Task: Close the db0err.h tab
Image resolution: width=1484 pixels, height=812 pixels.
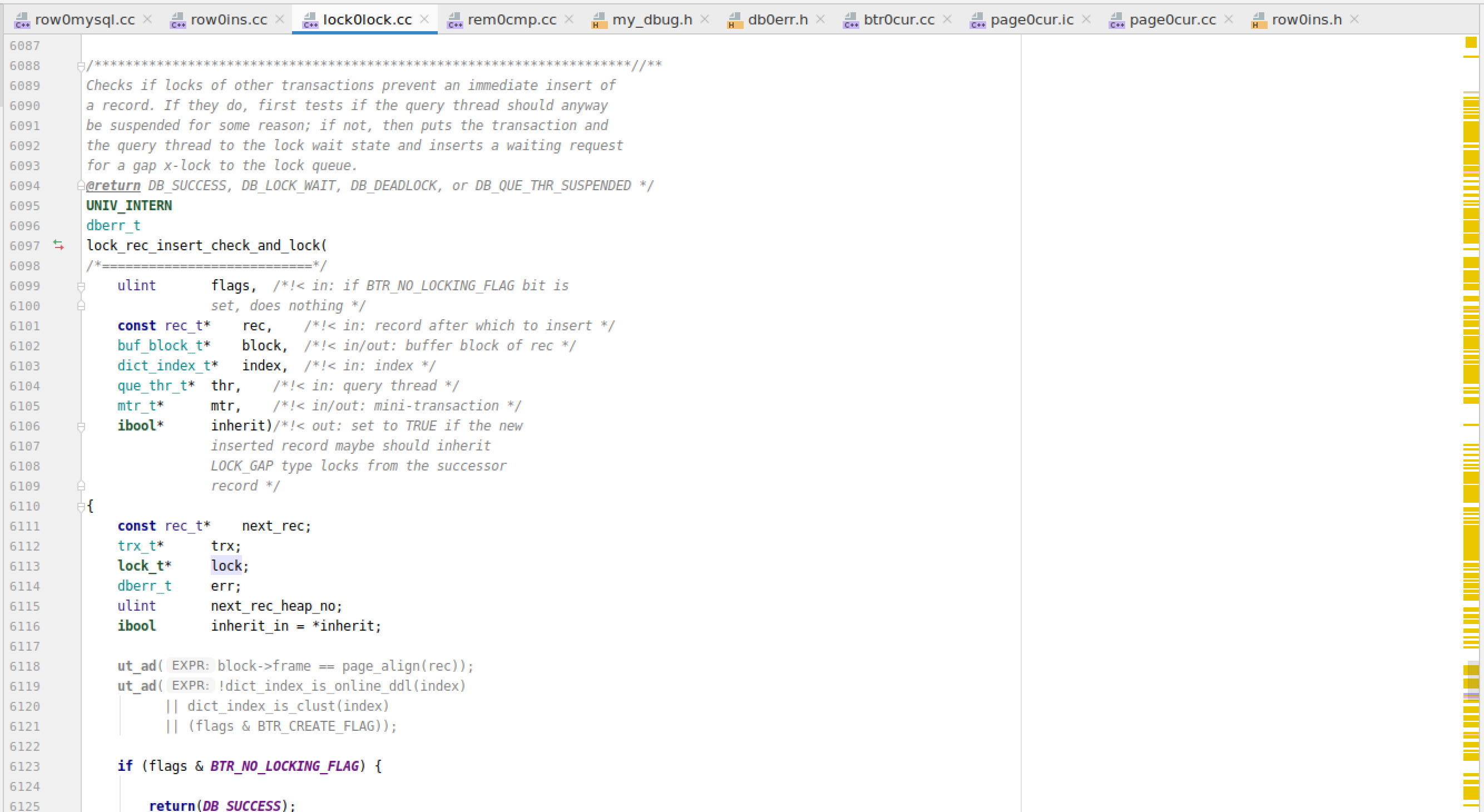Action: pos(821,19)
